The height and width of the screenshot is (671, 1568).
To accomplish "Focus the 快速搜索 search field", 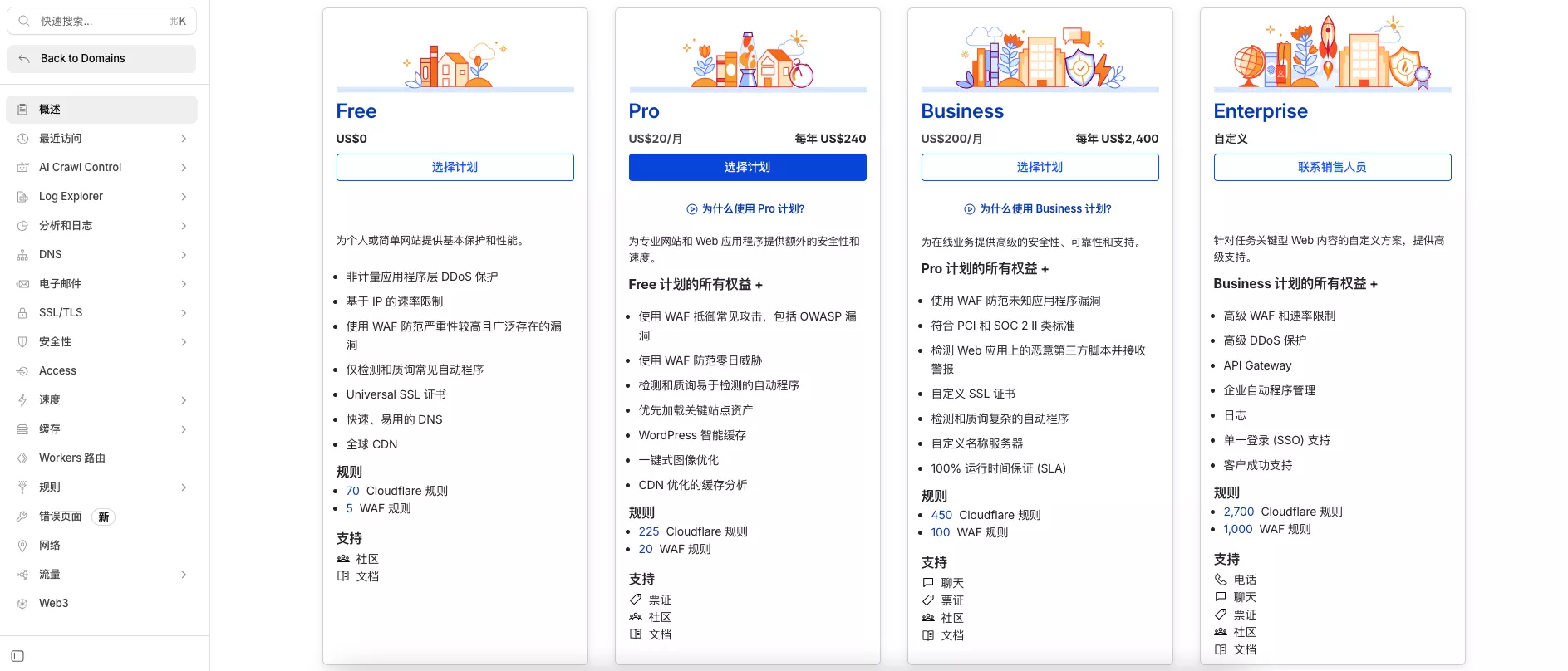I will point(101,21).
